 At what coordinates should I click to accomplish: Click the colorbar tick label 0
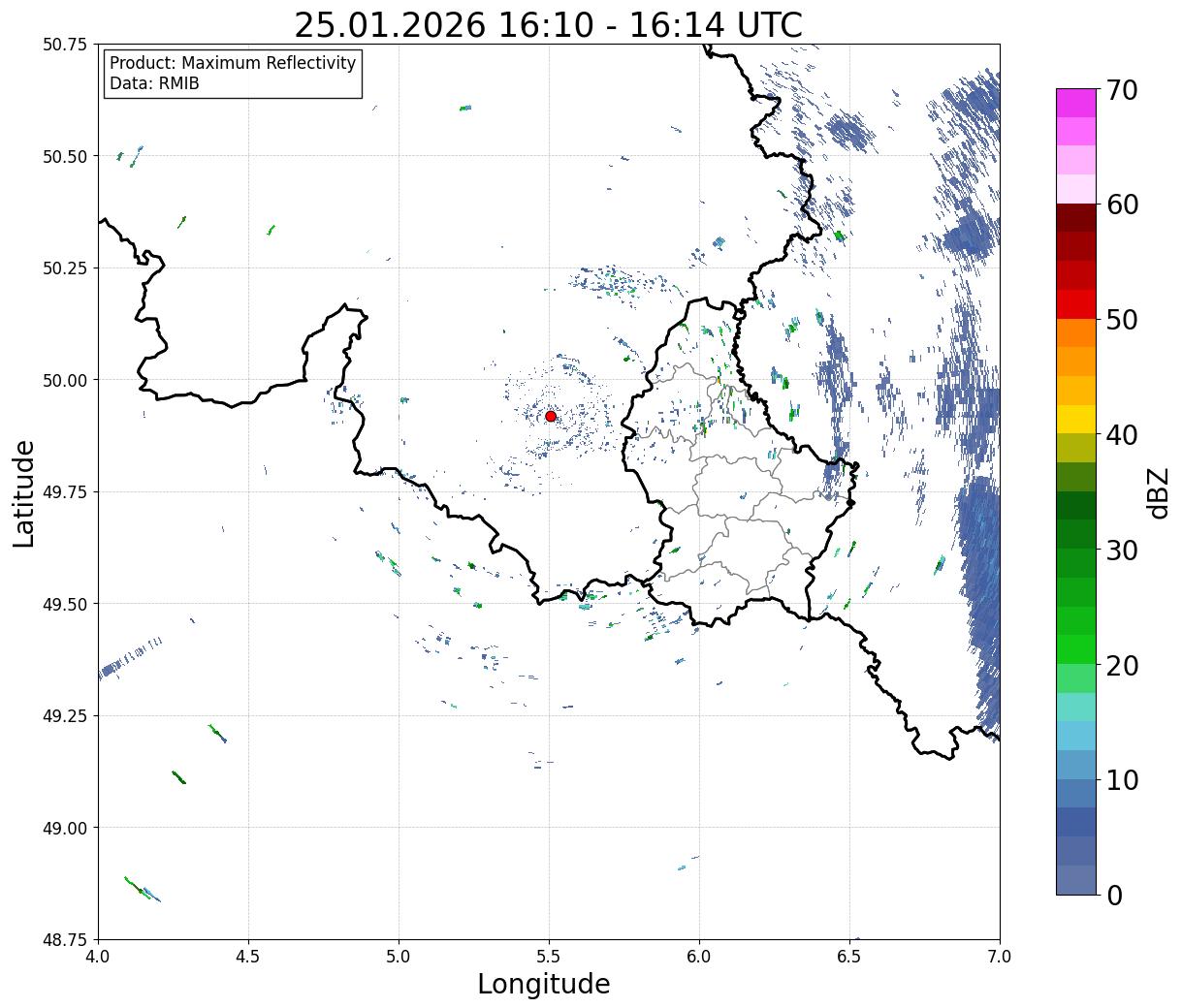[x=1114, y=895]
